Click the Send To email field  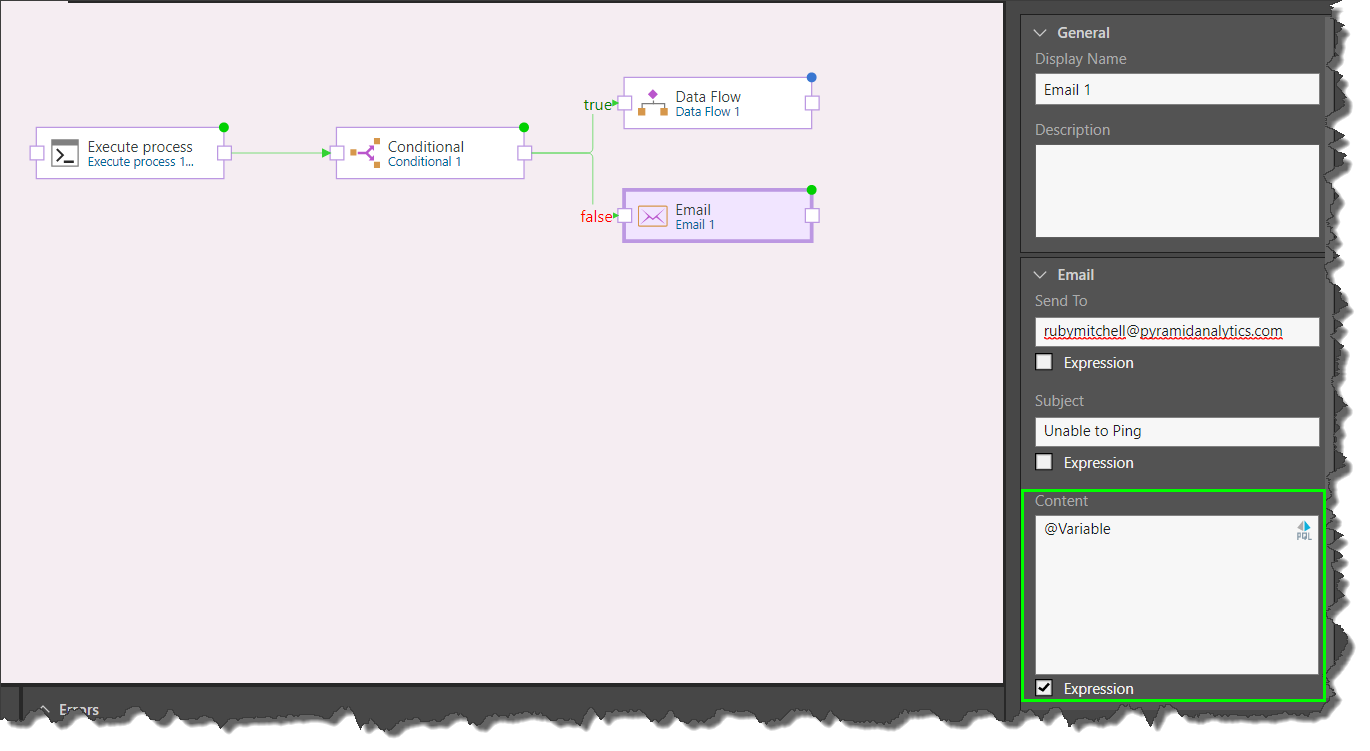point(1177,331)
